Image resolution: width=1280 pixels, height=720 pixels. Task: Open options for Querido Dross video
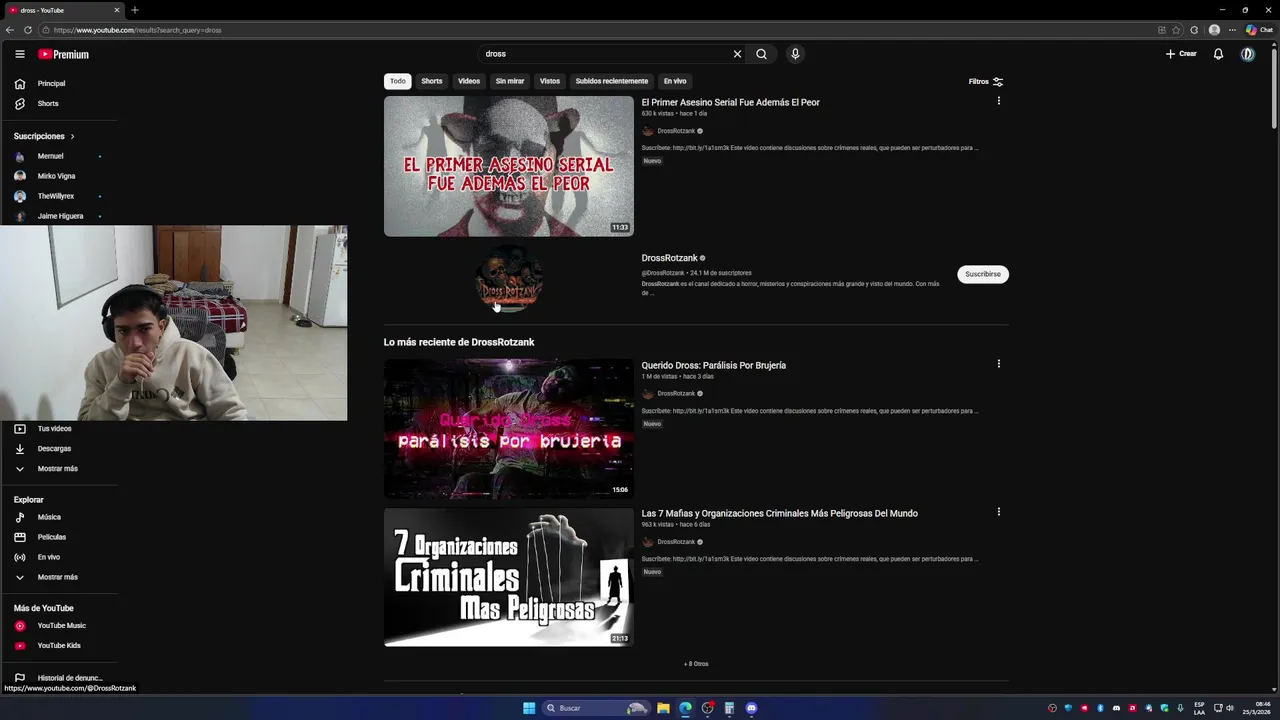(998, 364)
